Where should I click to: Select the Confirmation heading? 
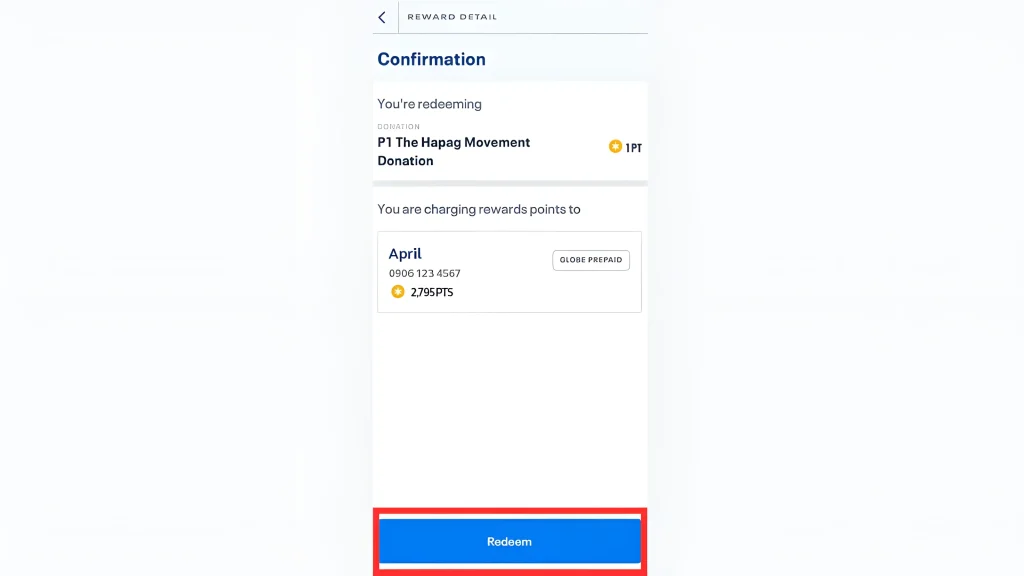431,59
